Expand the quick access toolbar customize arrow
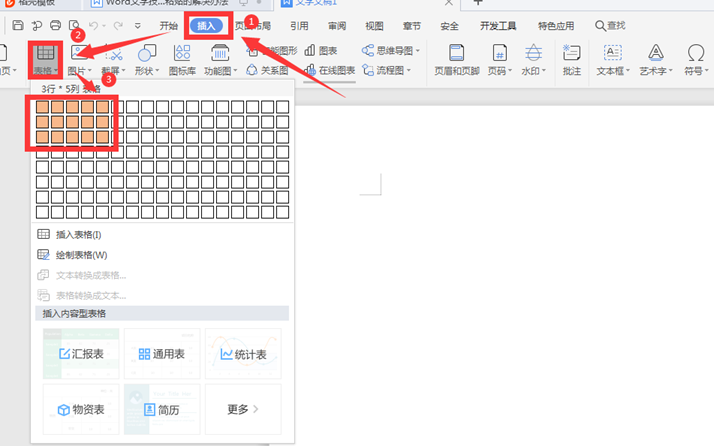This screenshot has width=714, height=446. (138, 26)
